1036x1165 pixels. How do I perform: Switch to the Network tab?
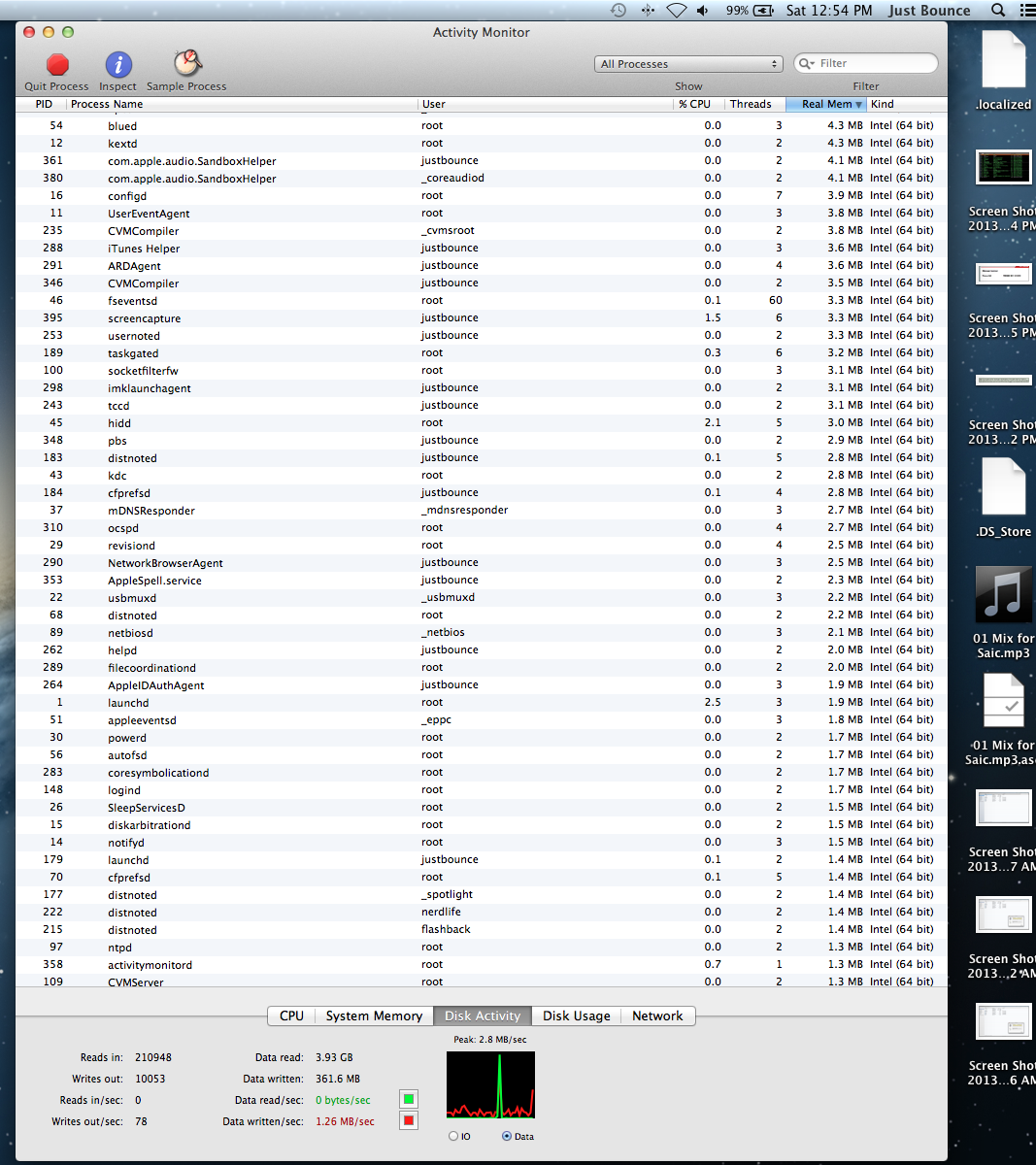[657, 1015]
